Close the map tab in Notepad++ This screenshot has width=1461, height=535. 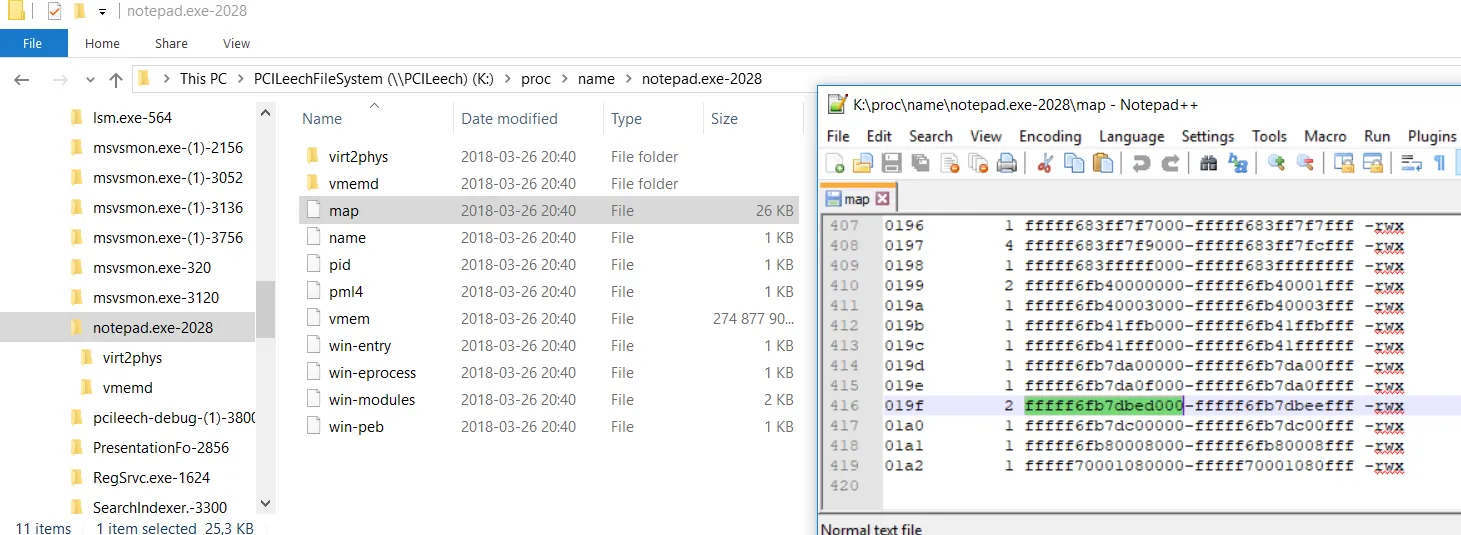point(882,199)
